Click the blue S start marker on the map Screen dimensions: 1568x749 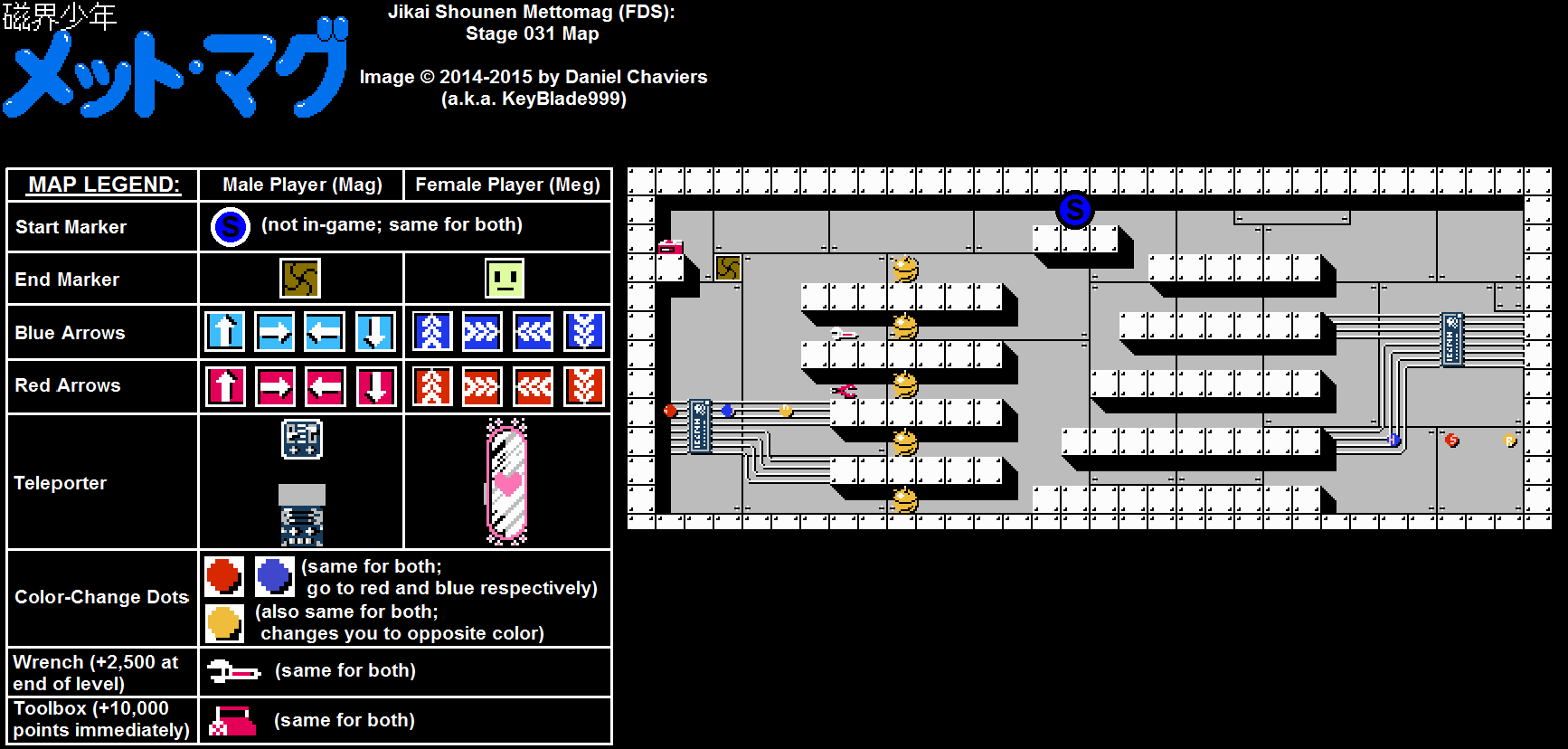(x=1074, y=211)
